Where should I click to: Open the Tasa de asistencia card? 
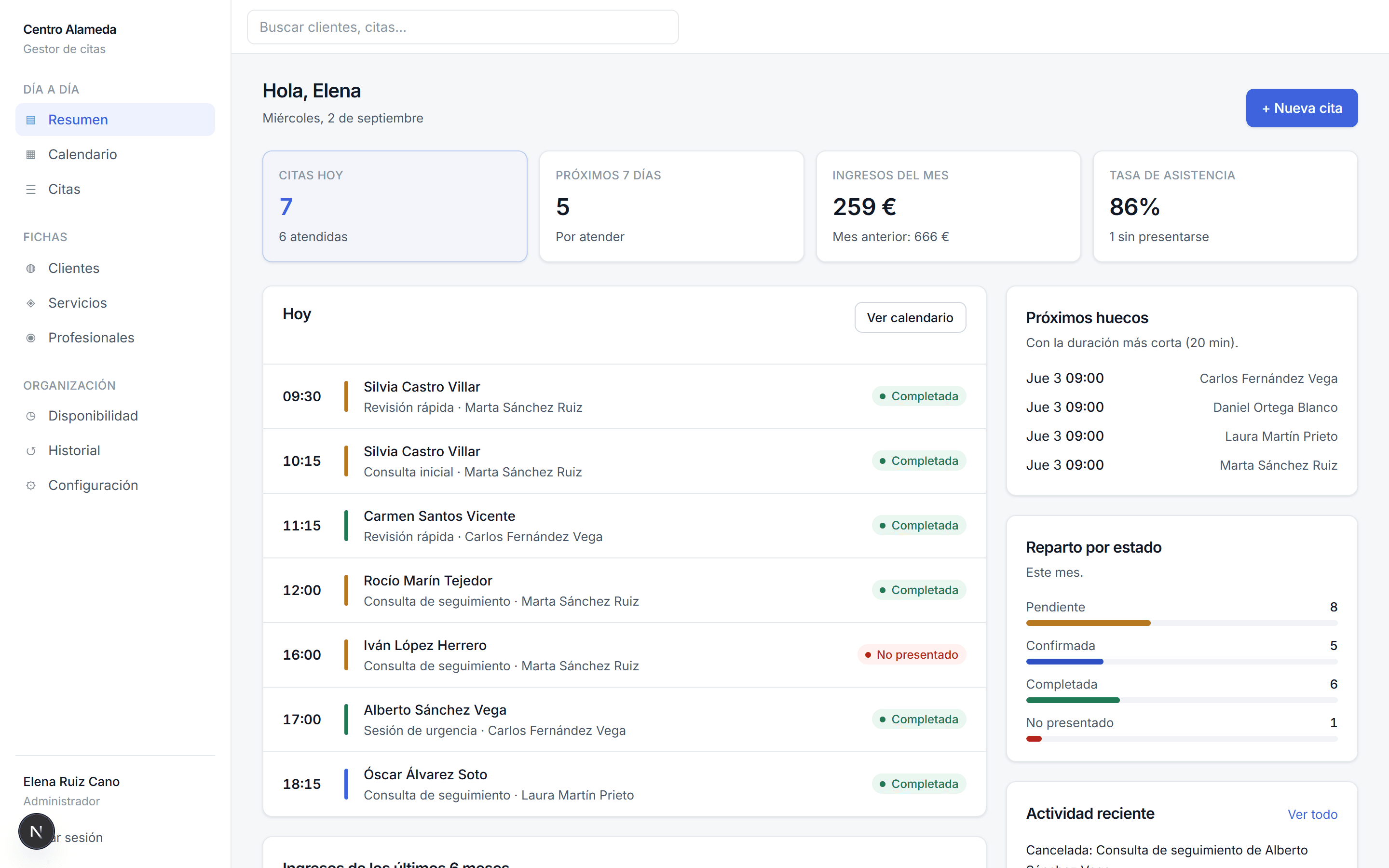pos(1225,206)
